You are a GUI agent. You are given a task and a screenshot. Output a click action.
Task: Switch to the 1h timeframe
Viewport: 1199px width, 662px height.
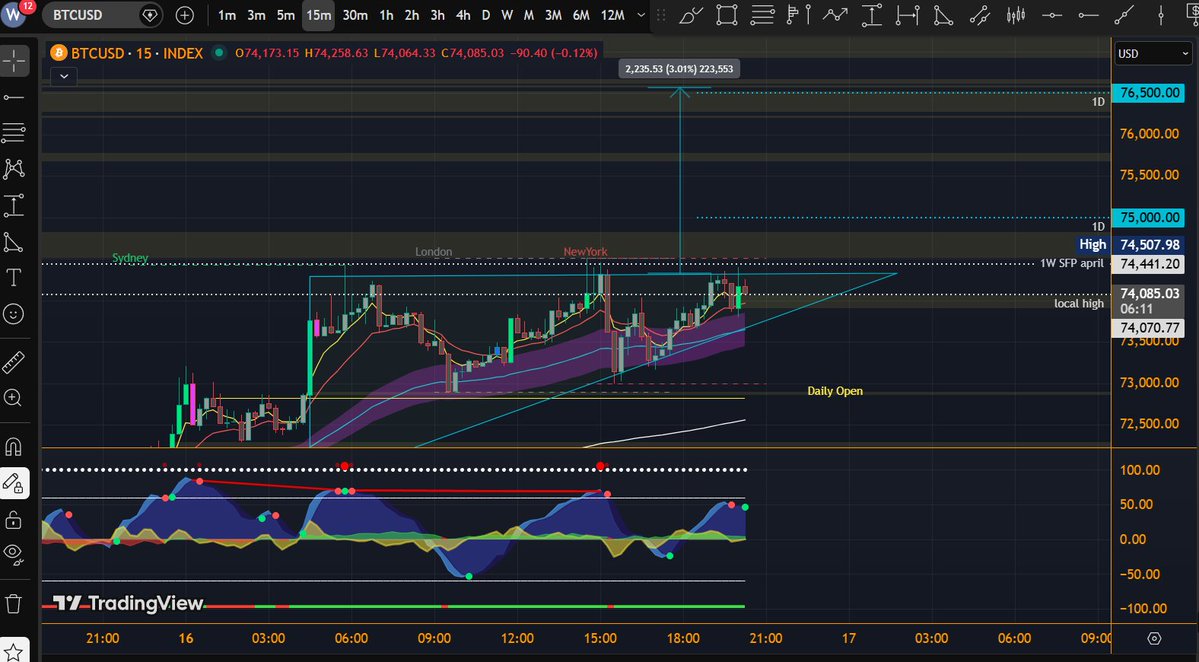(386, 15)
